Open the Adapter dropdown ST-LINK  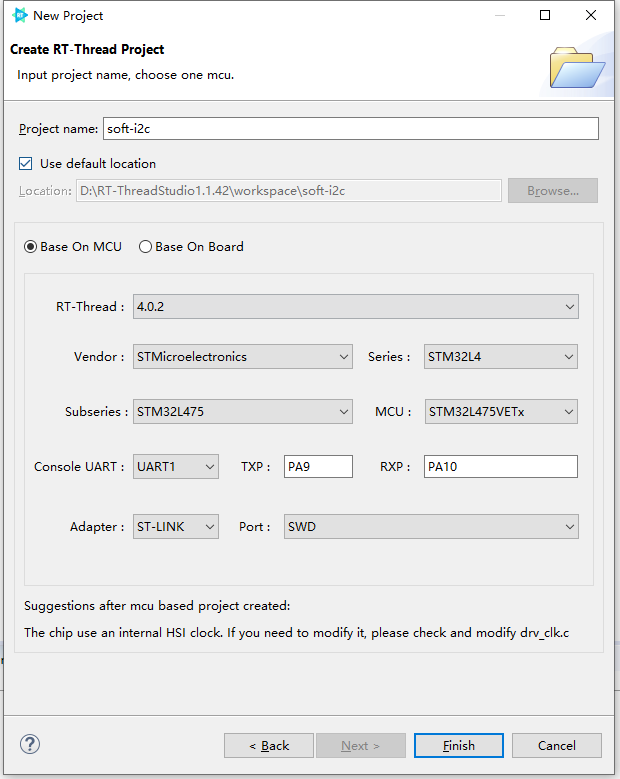pos(176,527)
